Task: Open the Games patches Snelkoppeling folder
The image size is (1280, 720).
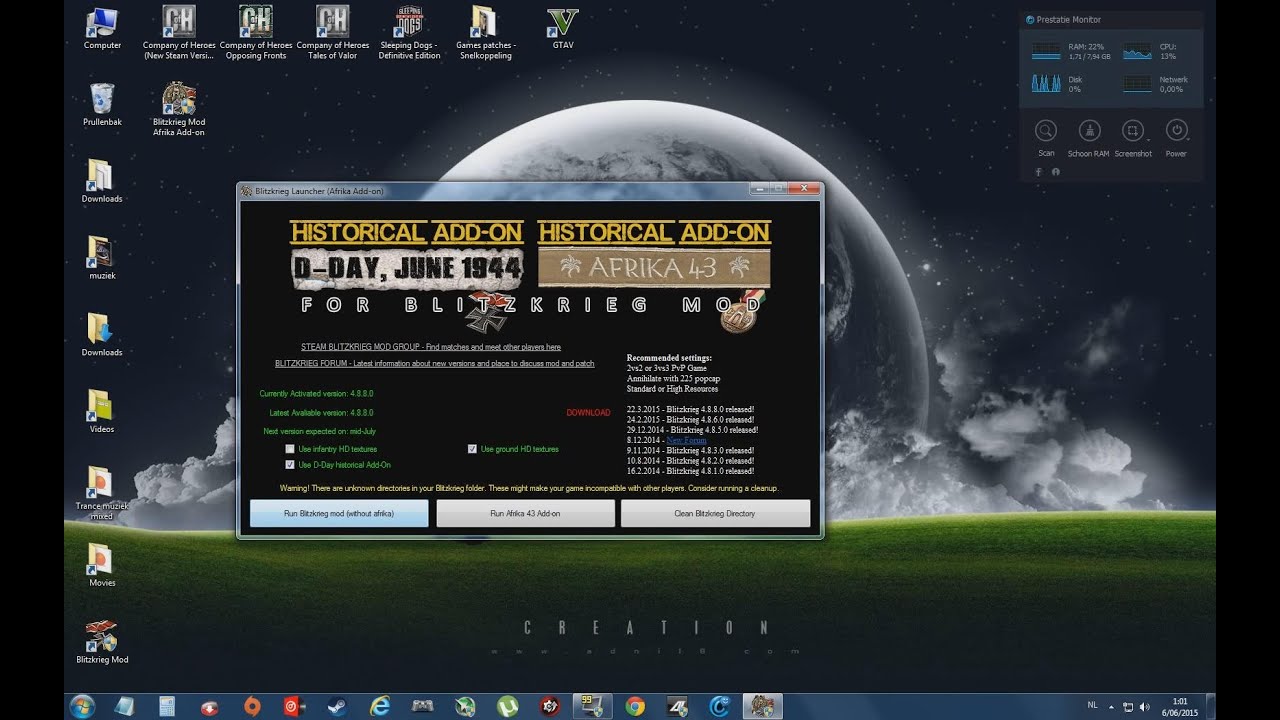Action: click(x=485, y=33)
